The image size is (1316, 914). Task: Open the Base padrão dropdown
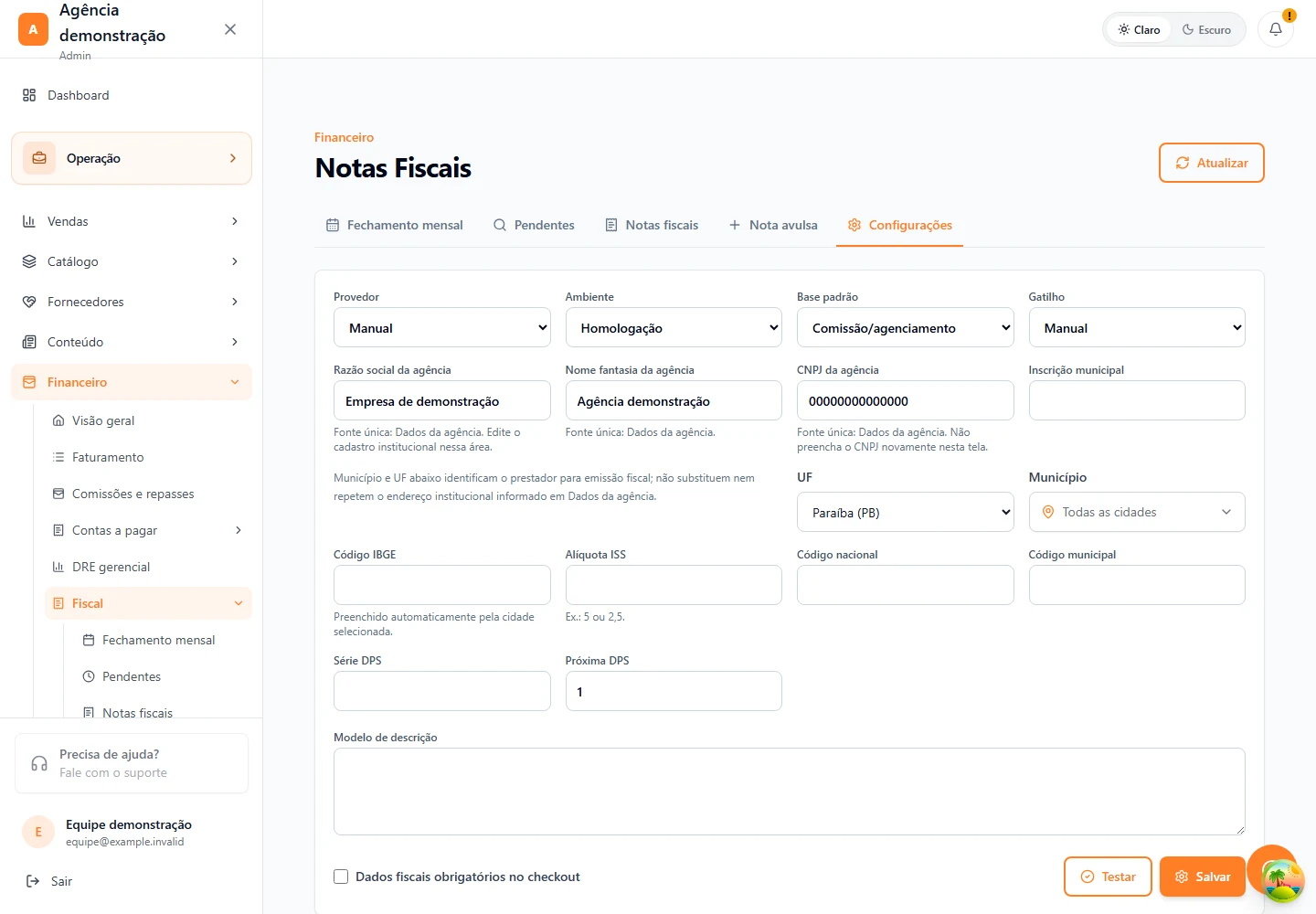point(906,327)
